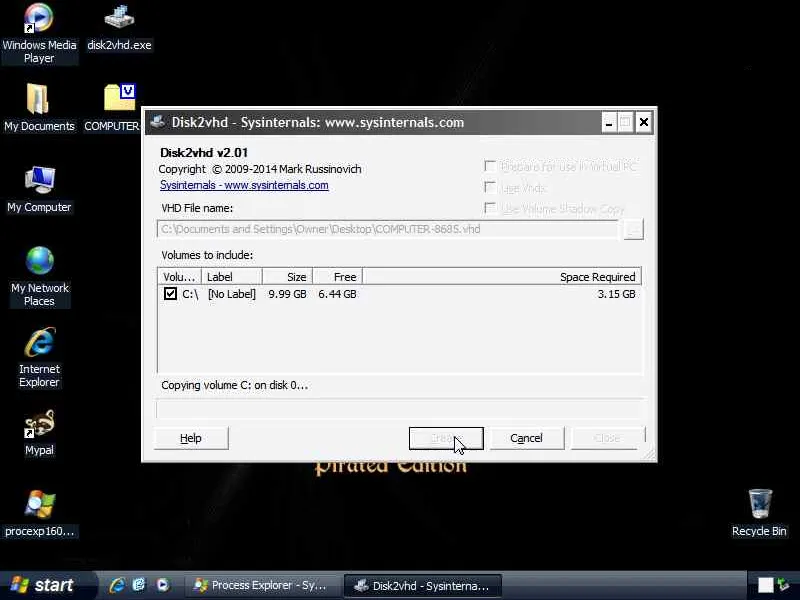Image resolution: width=800 pixels, height=600 pixels.
Task: Click the 9.99 GB size value
Action: point(287,294)
